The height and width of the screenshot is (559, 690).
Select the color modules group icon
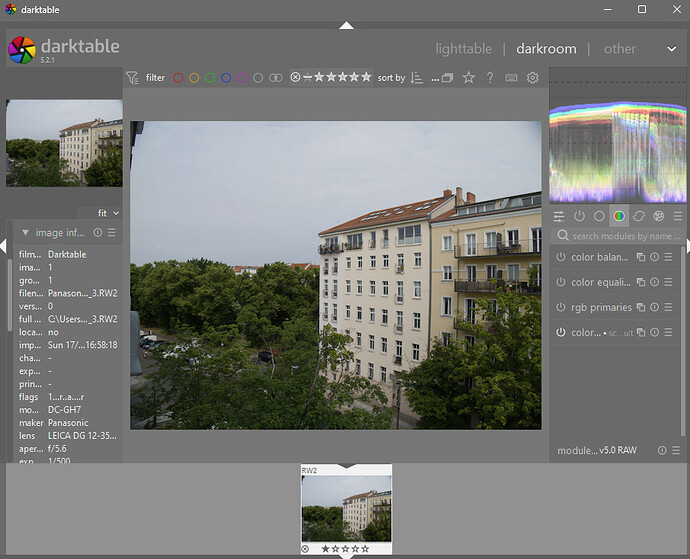coord(619,216)
